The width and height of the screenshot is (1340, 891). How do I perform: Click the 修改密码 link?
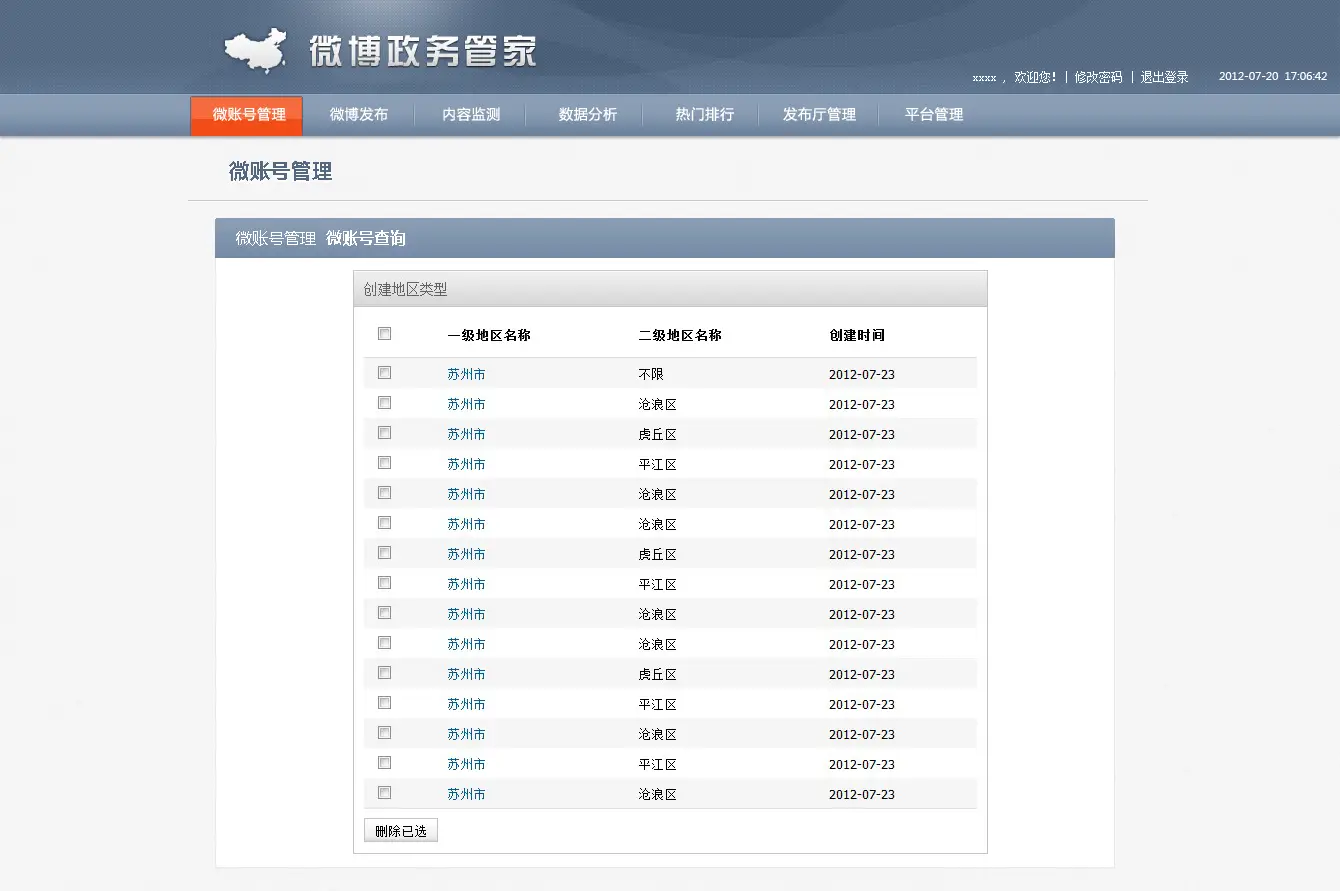coord(1098,77)
